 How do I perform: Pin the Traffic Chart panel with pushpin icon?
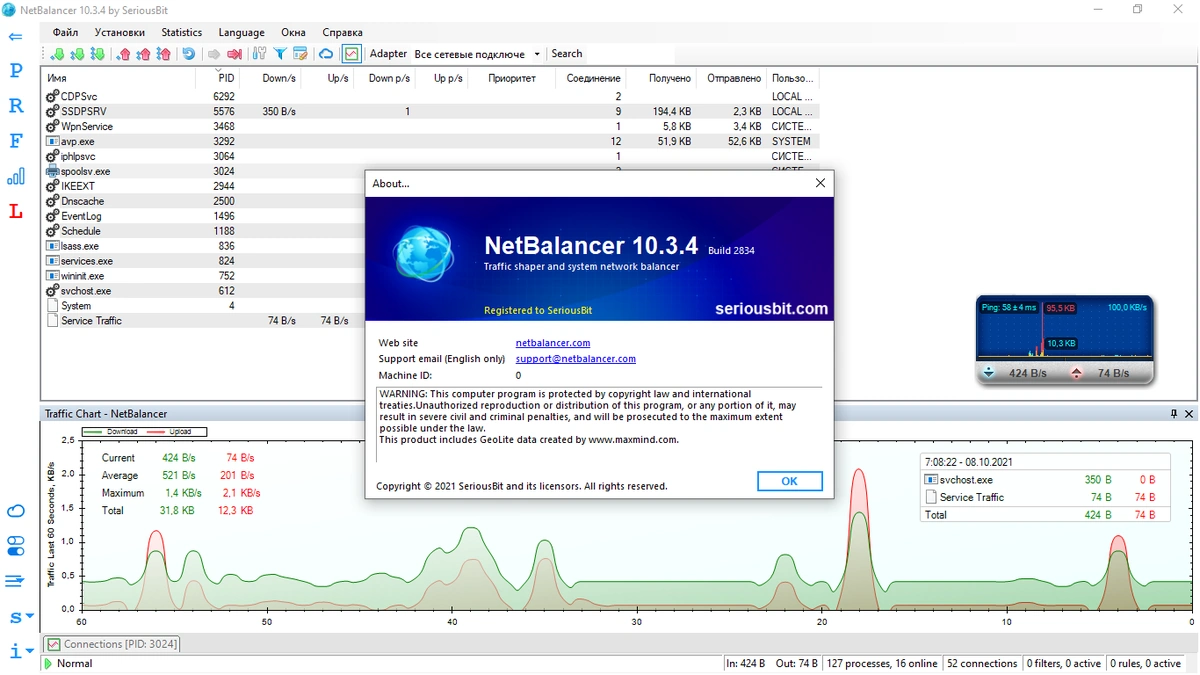pyautogui.click(x=1174, y=414)
